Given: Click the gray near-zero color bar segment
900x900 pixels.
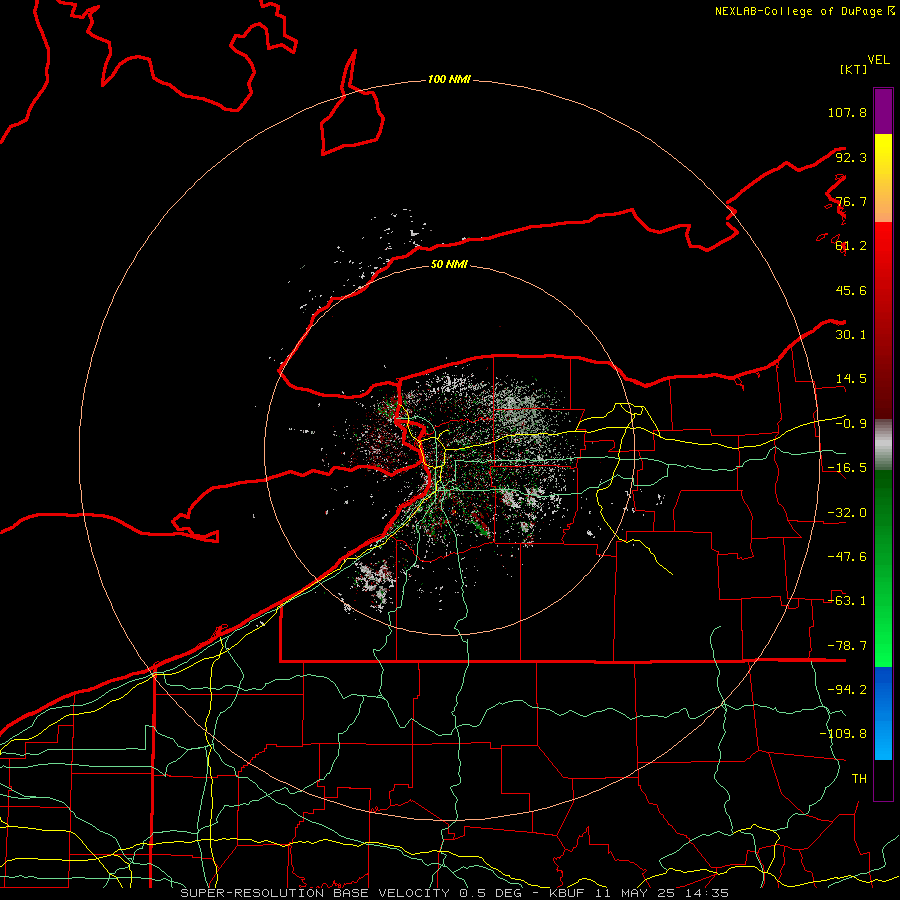Looking at the screenshot, I should click(x=883, y=445).
